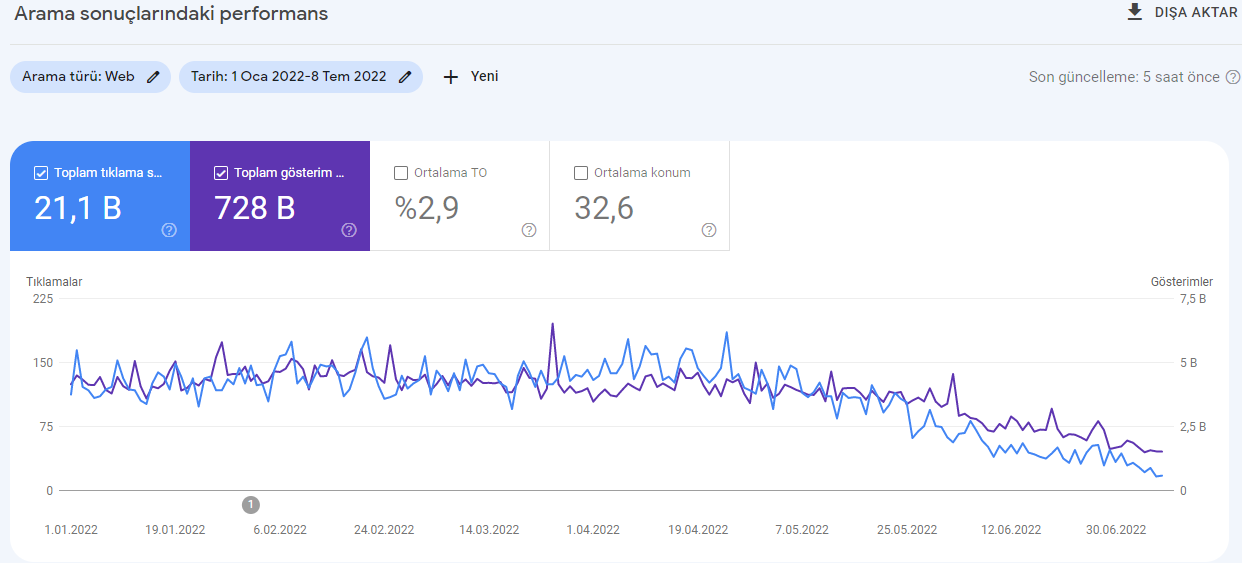Select the 728 B impressions metric card

click(x=280, y=196)
